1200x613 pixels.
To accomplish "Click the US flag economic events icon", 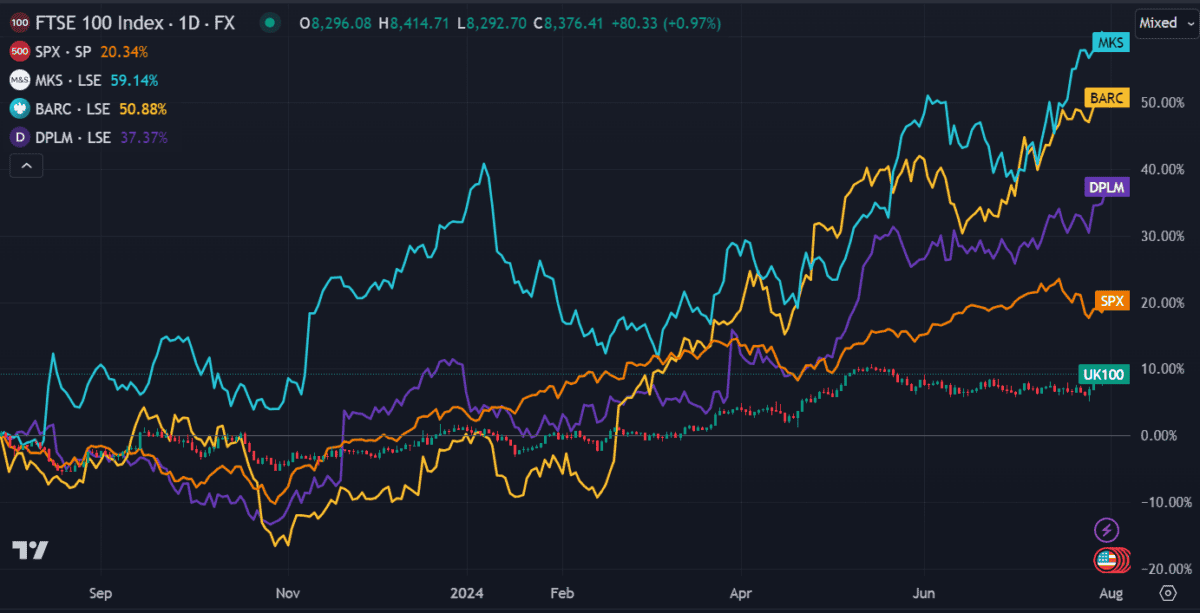I will pyautogui.click(x=1107, y=560).
